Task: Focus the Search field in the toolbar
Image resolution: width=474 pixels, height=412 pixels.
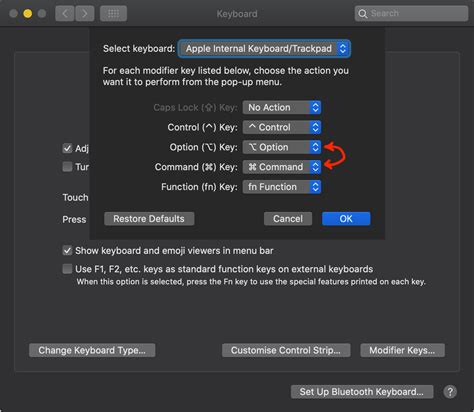Action: pos(411,14)
